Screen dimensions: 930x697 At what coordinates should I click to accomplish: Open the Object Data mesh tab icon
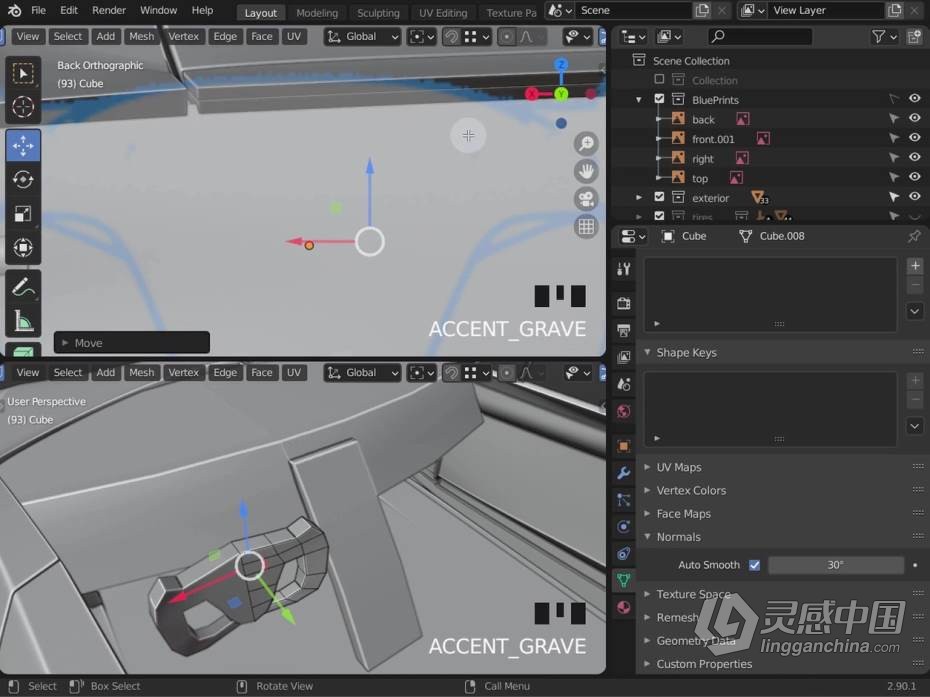[x=623, y=580]
